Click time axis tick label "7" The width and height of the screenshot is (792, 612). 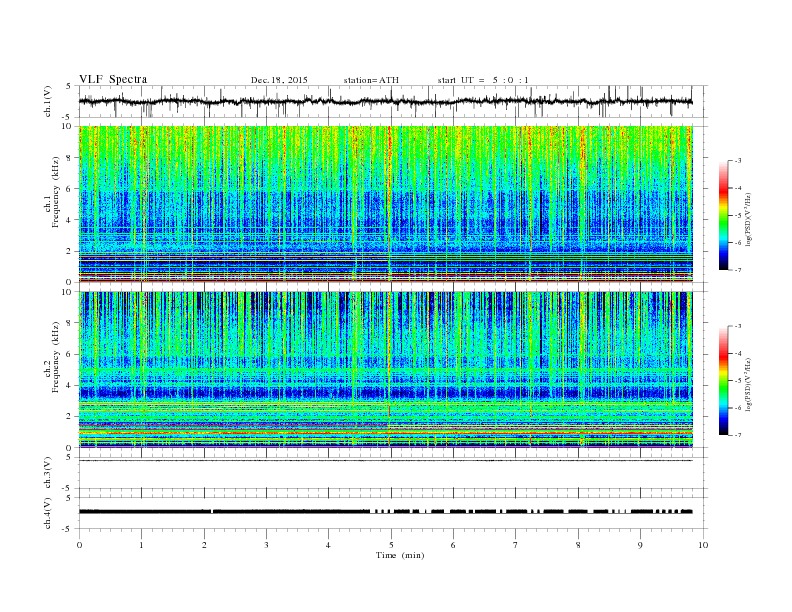515,545
